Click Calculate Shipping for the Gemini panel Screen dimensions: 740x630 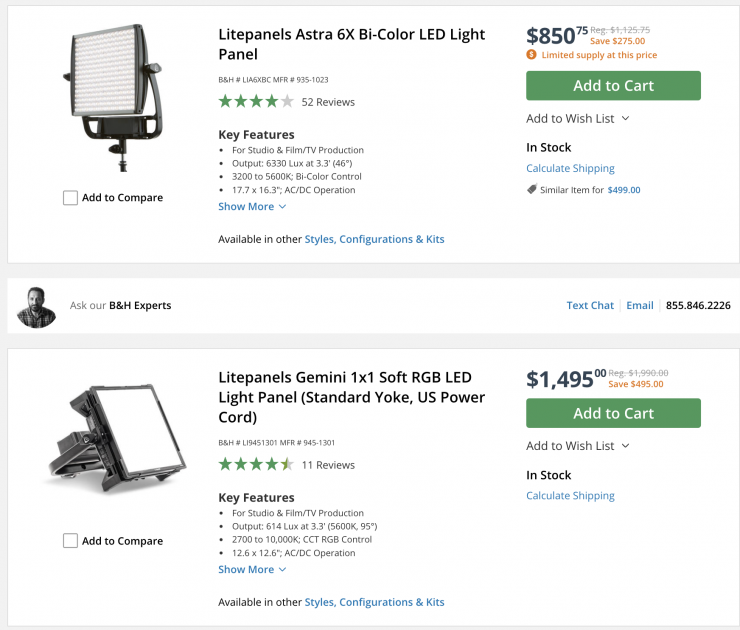[570, 496]
